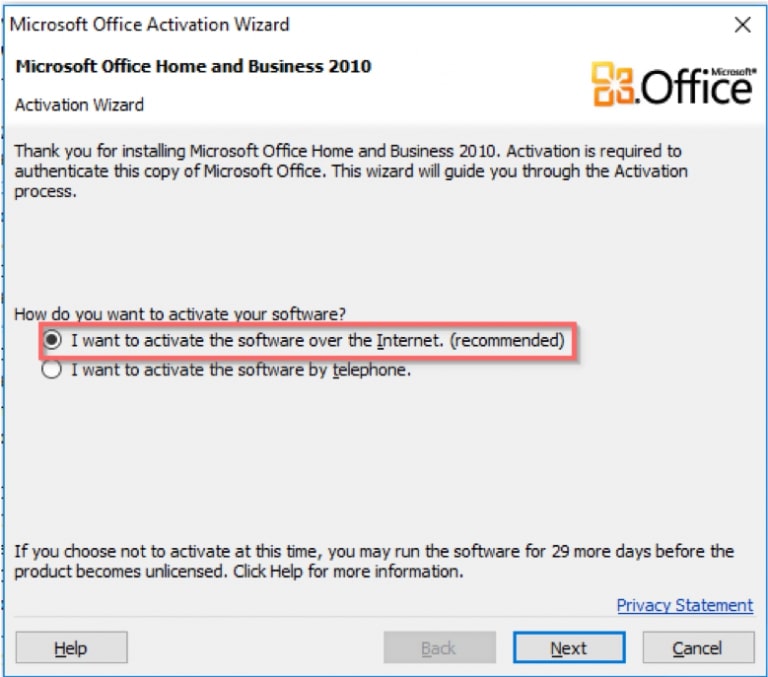Click the "Microsoft Office Home and Business 2010" heading

194,67
